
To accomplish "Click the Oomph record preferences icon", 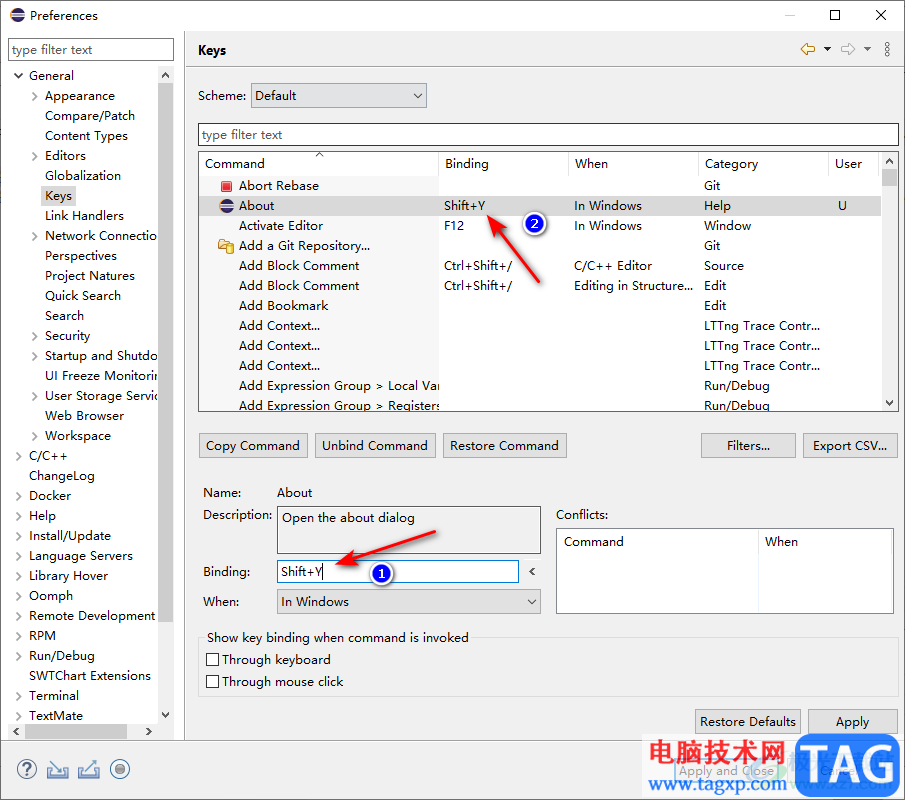I will (120, 769).
